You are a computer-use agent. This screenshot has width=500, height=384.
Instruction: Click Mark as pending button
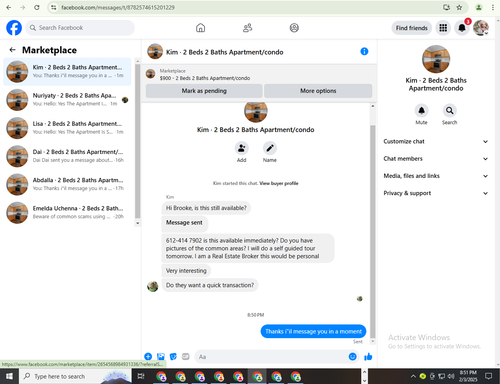(204, 91)
